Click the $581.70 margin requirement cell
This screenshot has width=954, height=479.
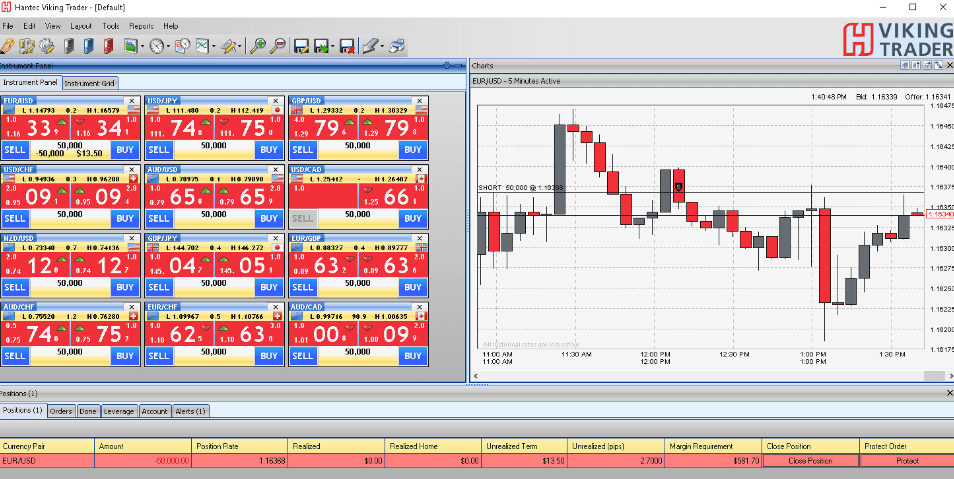click(713, 461)
